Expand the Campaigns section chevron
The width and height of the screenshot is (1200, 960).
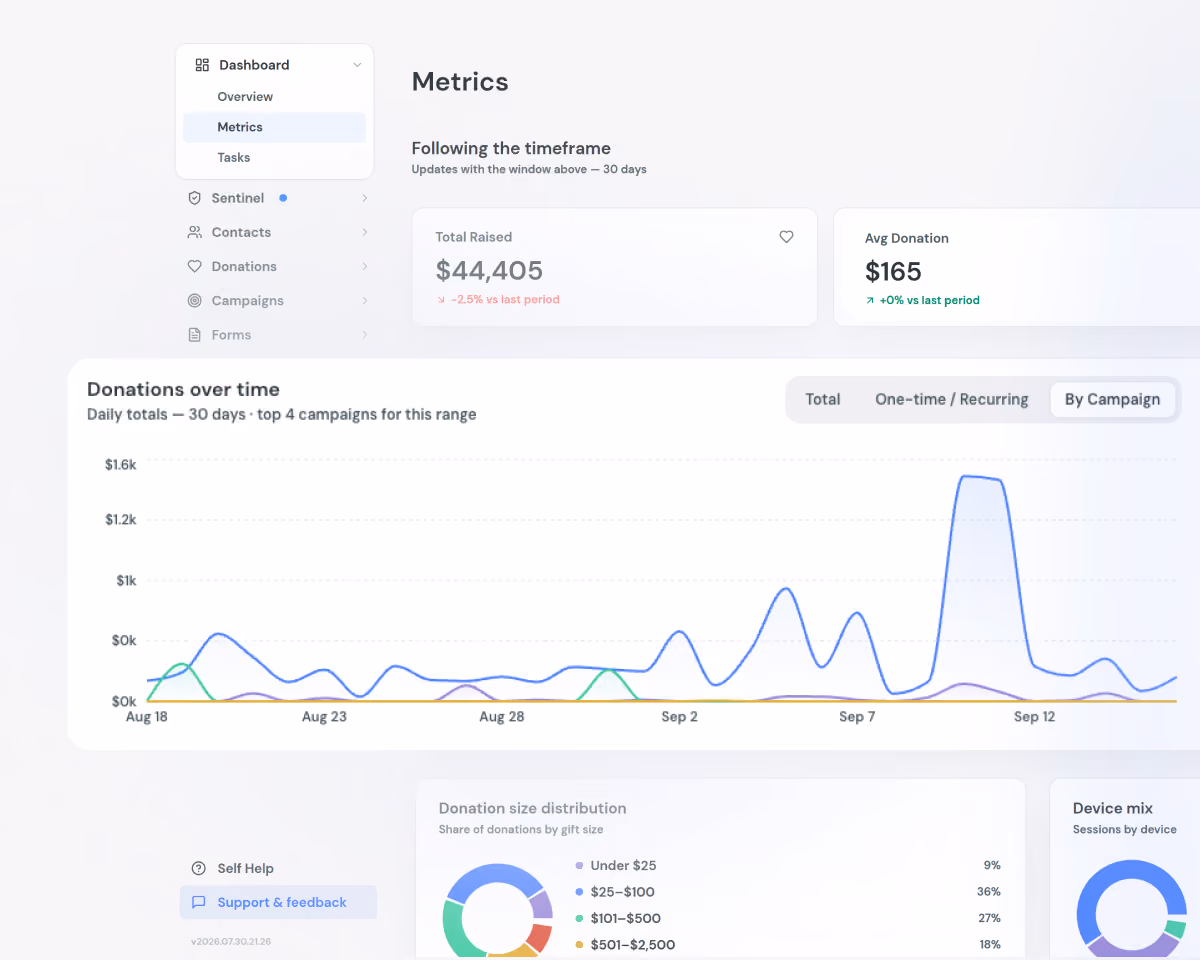pos(364,300)
